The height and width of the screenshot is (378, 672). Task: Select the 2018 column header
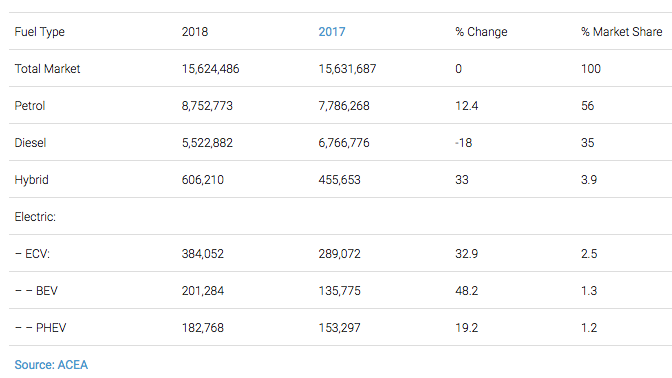click(x=195, y=32)
